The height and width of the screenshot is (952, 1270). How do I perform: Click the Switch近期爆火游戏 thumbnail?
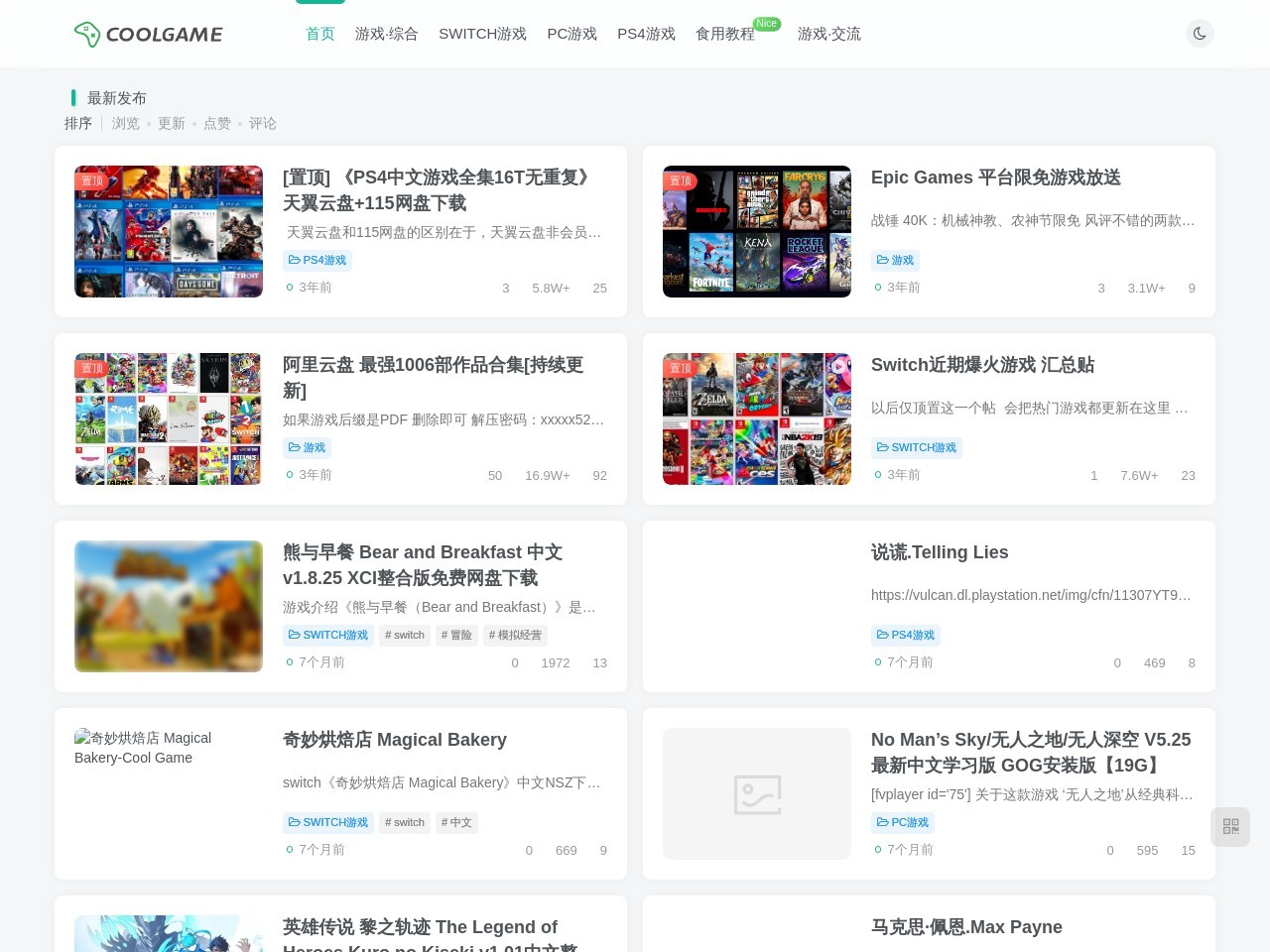[x=757, y=418]
